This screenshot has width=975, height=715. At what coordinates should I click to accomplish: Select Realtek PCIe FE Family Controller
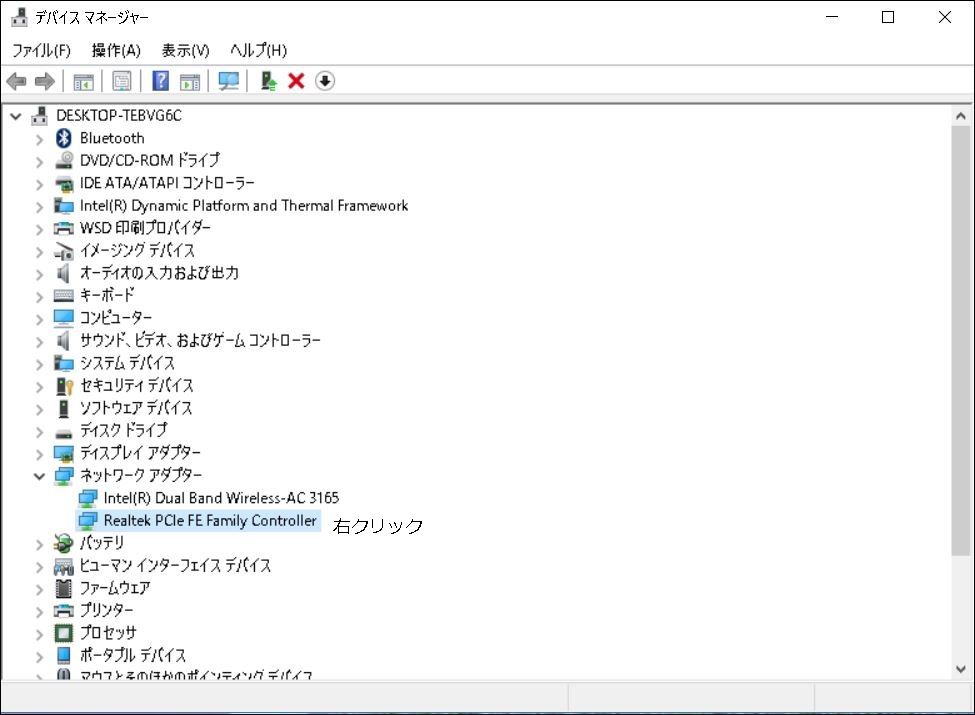(210, 521)
